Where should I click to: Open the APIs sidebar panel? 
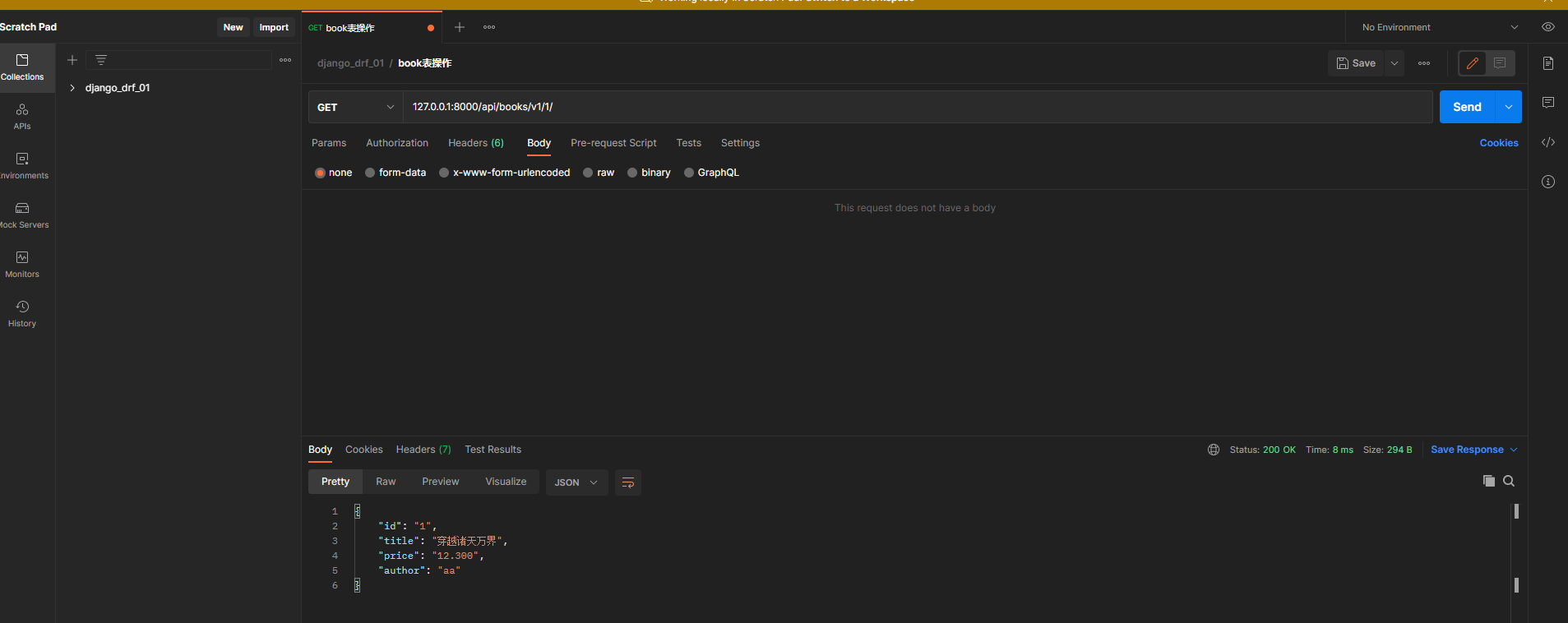click(x=22, y=117)
